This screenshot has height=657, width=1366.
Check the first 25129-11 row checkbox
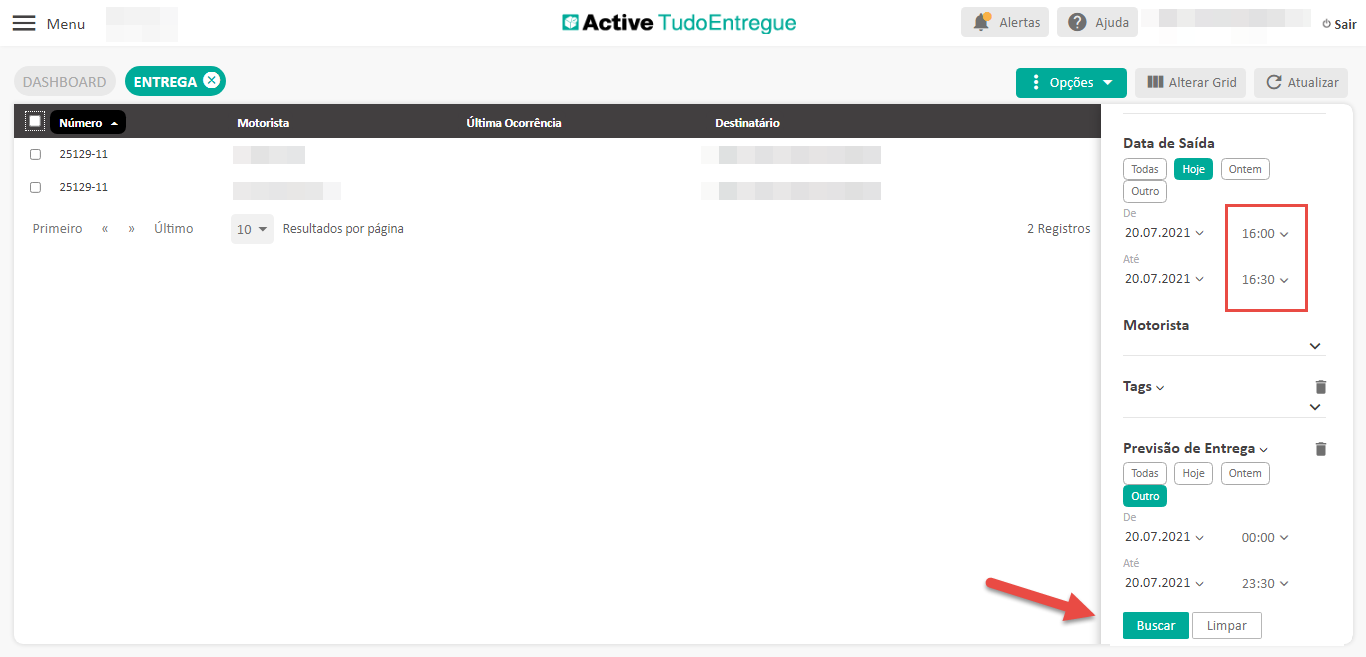pyautogui.click(x=36, y=155)
